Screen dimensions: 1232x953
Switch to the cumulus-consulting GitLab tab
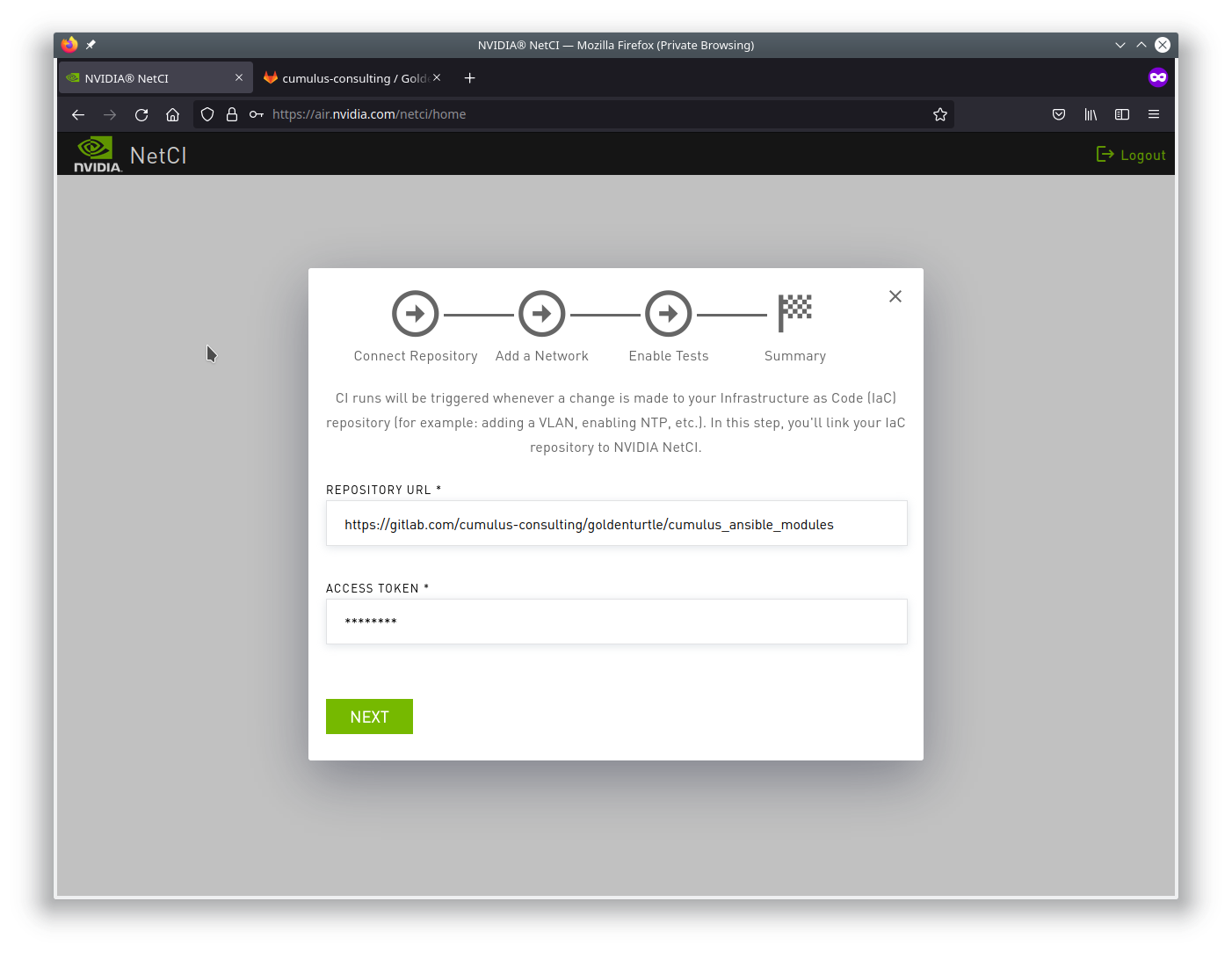click(351, 78)
